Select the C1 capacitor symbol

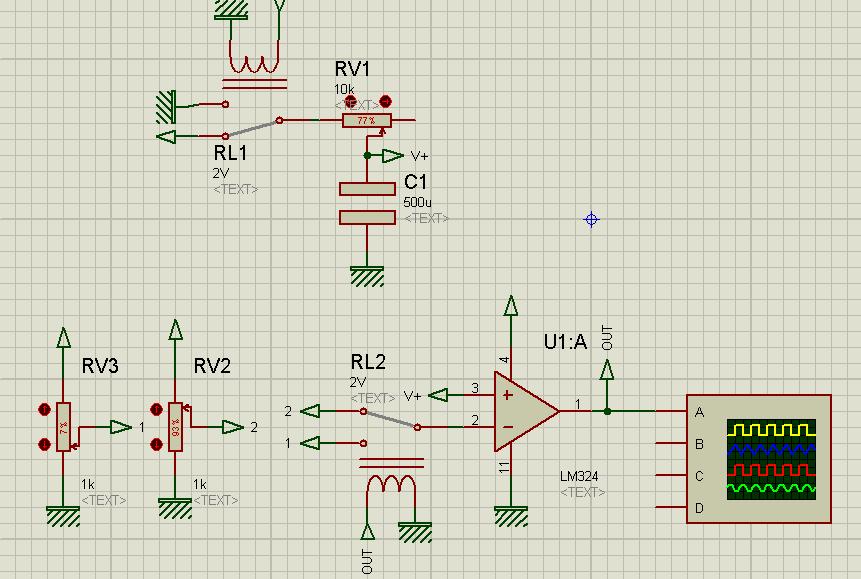(x=367, y=203)
